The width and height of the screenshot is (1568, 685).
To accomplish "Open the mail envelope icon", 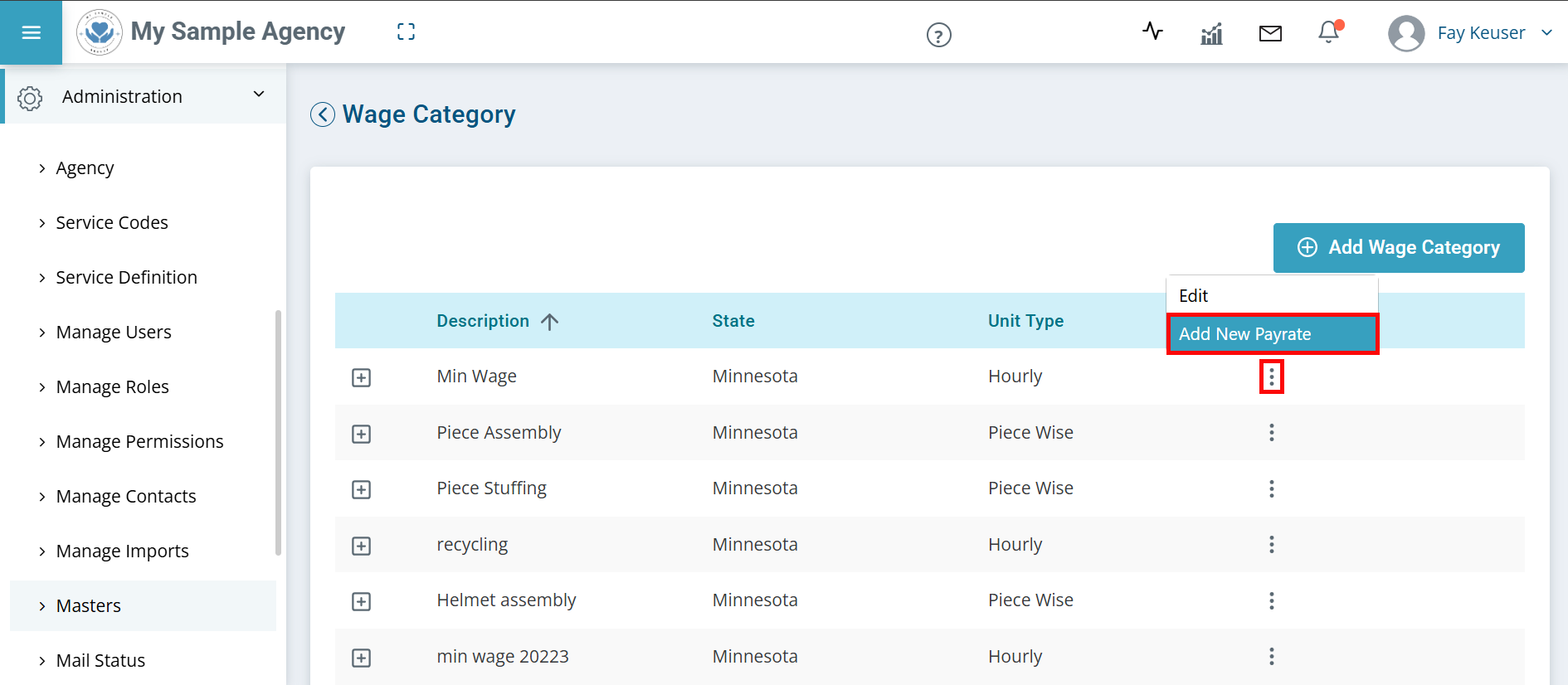I will pyautogui.click(x=1270, y=33).
